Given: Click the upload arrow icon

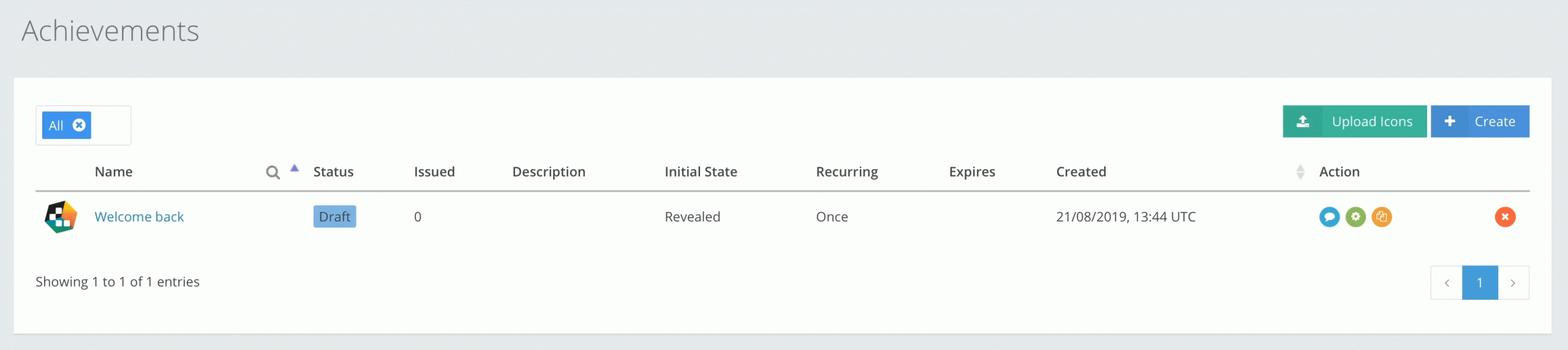Looking at the screenshot, I should 1303,121.
